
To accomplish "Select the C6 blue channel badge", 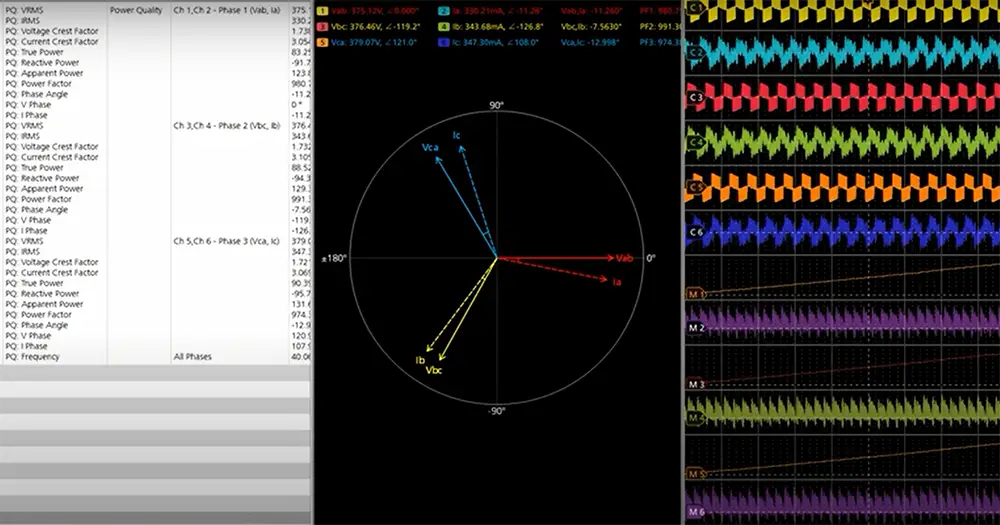I will (695, 232).
